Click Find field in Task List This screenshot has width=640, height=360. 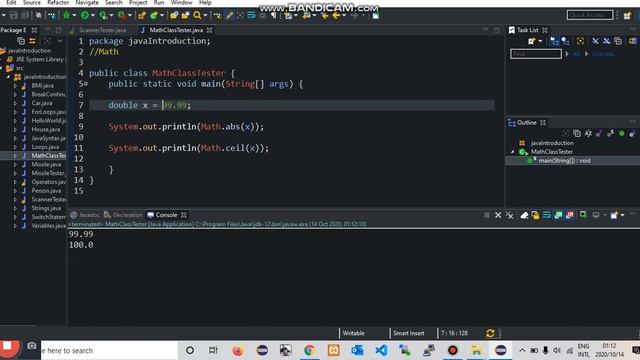coord(536,54)
